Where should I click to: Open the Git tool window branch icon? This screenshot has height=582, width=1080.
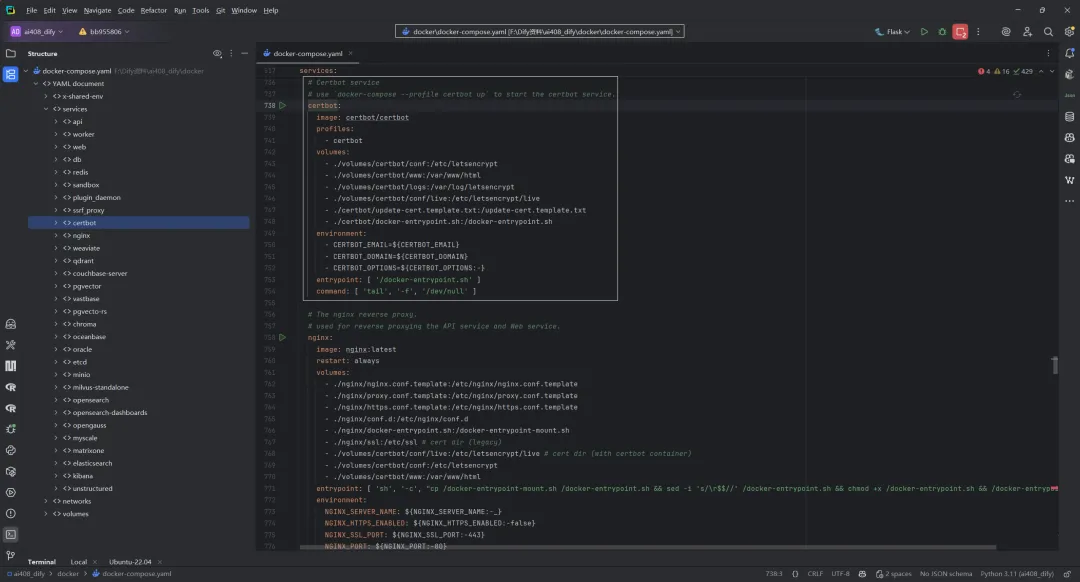click(x=10, y=555)
